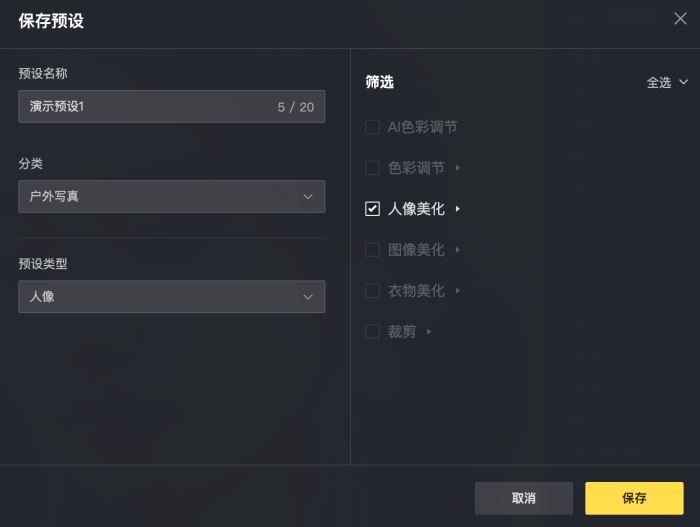
Task: Click the 取消 button
Action: pyautogui.click(x=524, y=498)
